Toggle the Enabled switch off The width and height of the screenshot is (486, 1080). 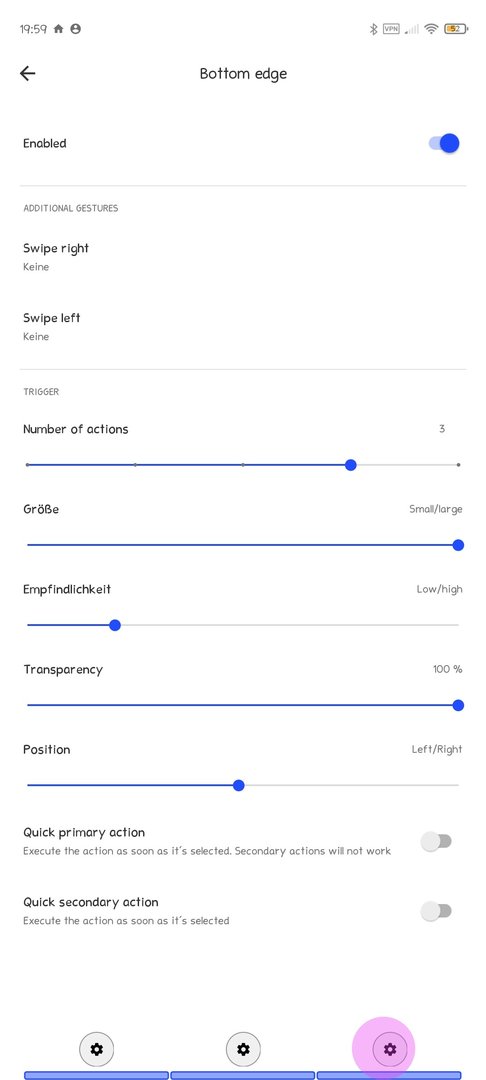(x=444, y=143)
